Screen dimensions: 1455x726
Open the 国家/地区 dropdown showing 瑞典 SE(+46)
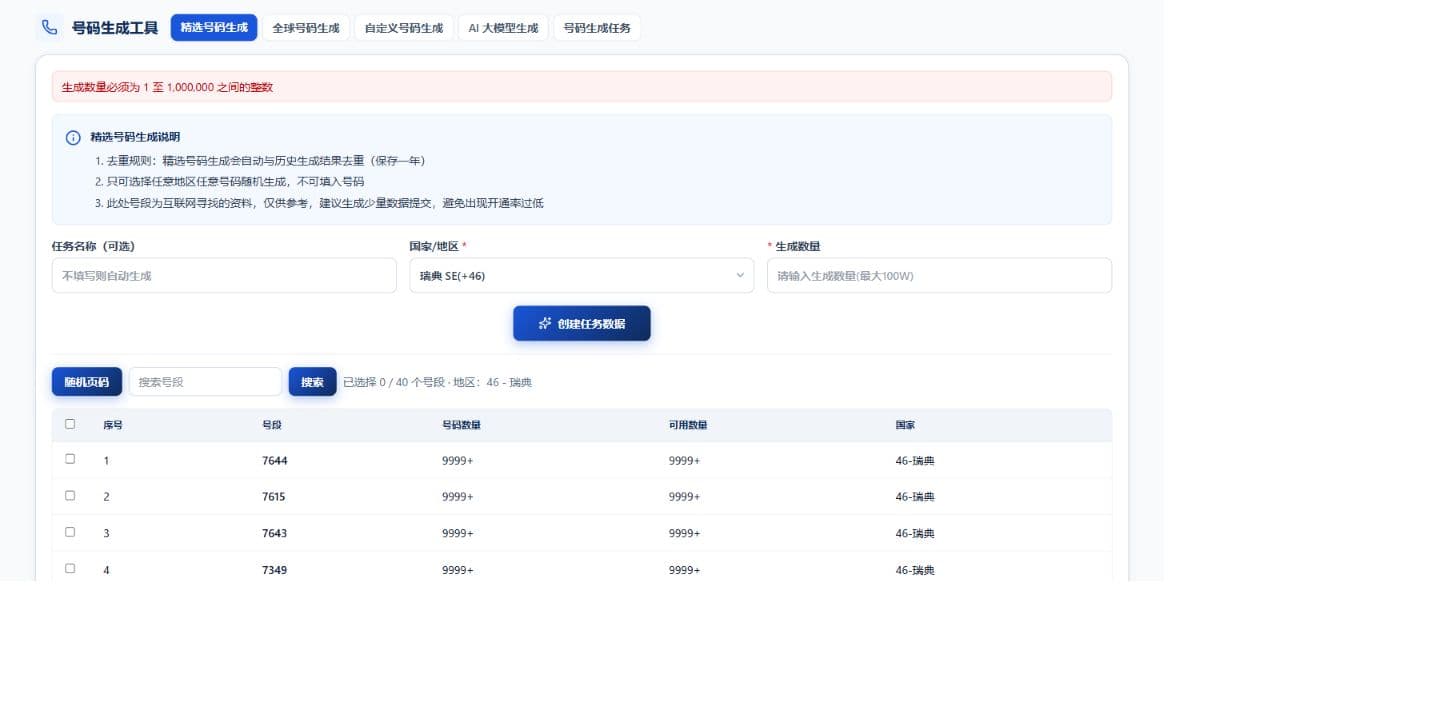[582, 275]
